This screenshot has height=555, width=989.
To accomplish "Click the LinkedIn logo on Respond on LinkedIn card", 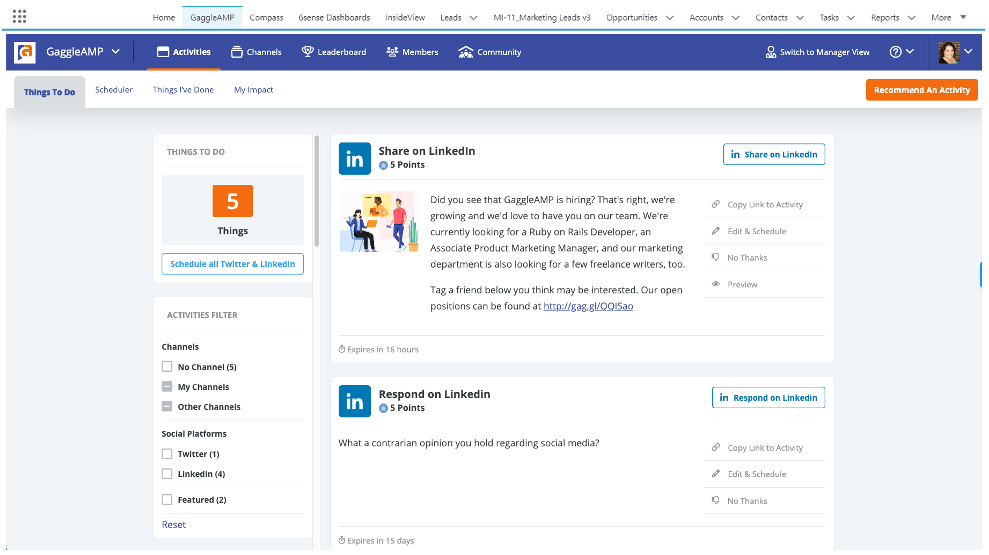I will coord(354,401).
